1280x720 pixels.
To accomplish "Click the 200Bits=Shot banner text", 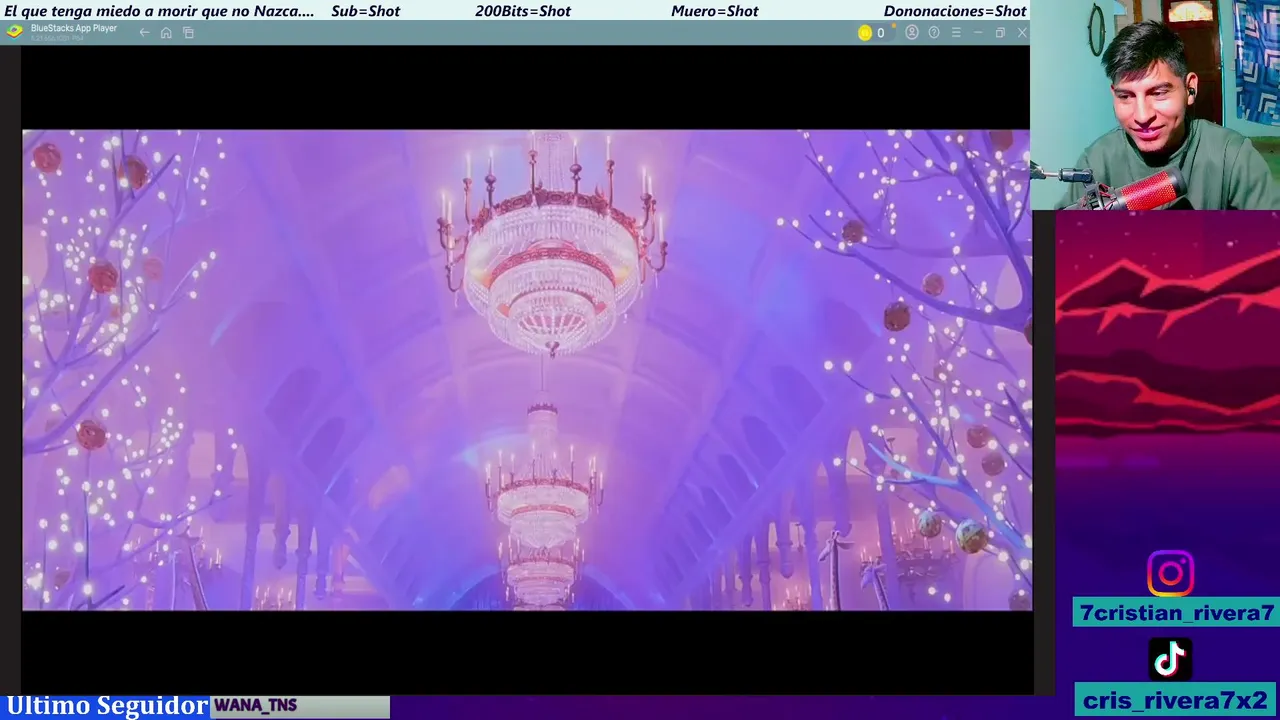I will pos(523,11).
